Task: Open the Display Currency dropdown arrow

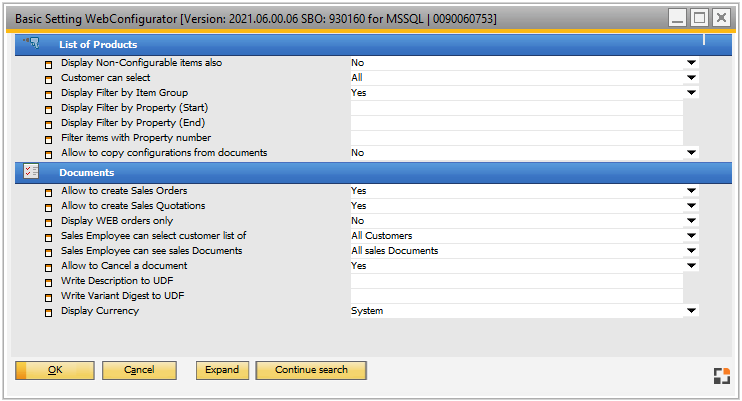Action: click(x=690, y=311)
